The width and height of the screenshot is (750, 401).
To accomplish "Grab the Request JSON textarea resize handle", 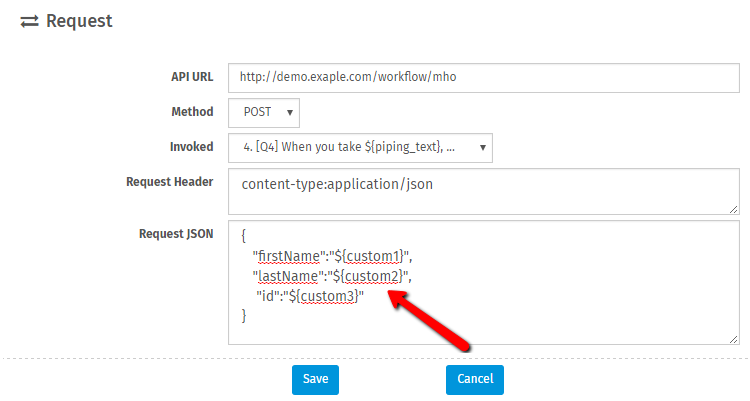I will (734, 339).
